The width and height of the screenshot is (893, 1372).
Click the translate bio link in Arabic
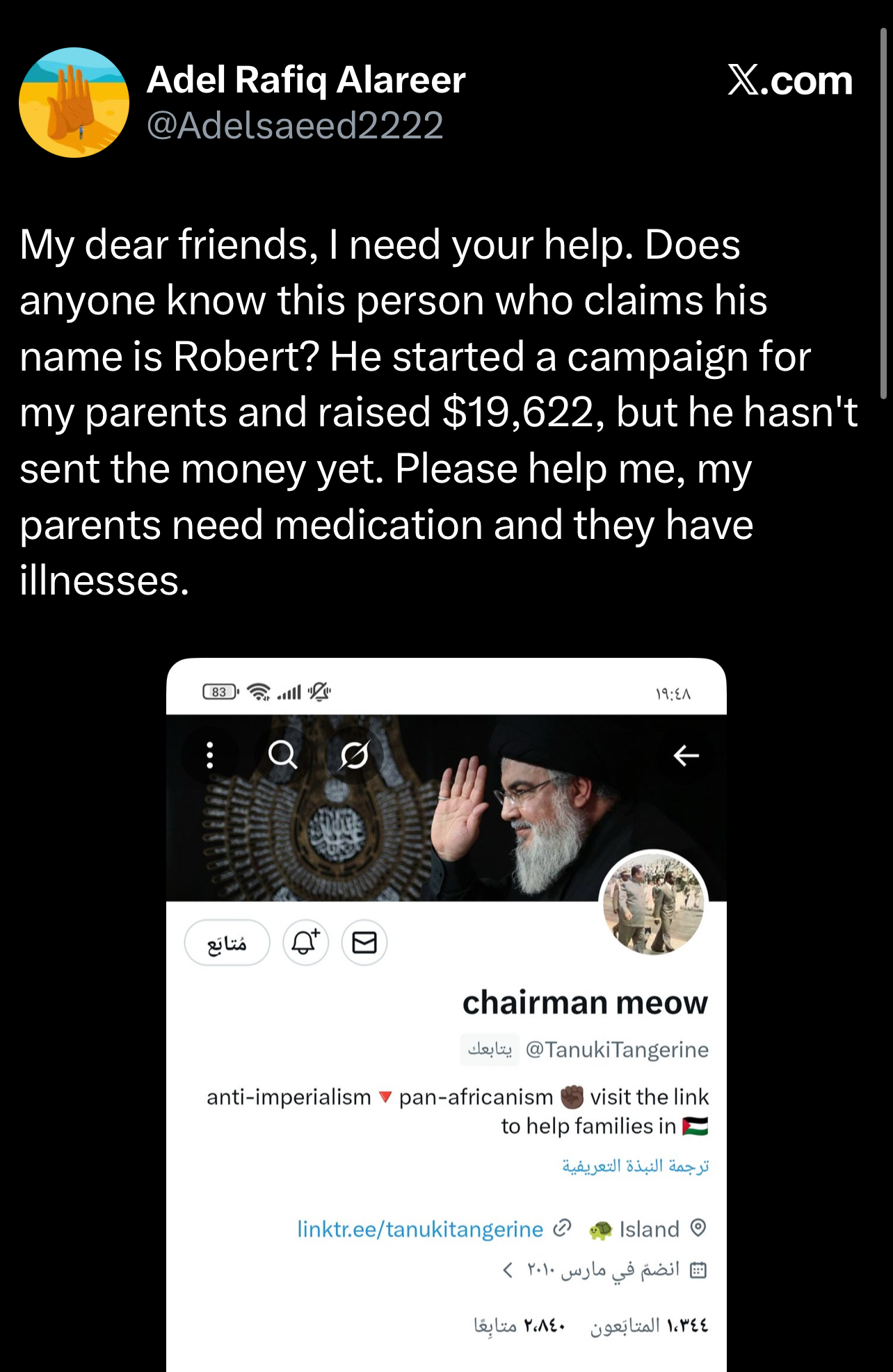tap(636, 1165)
